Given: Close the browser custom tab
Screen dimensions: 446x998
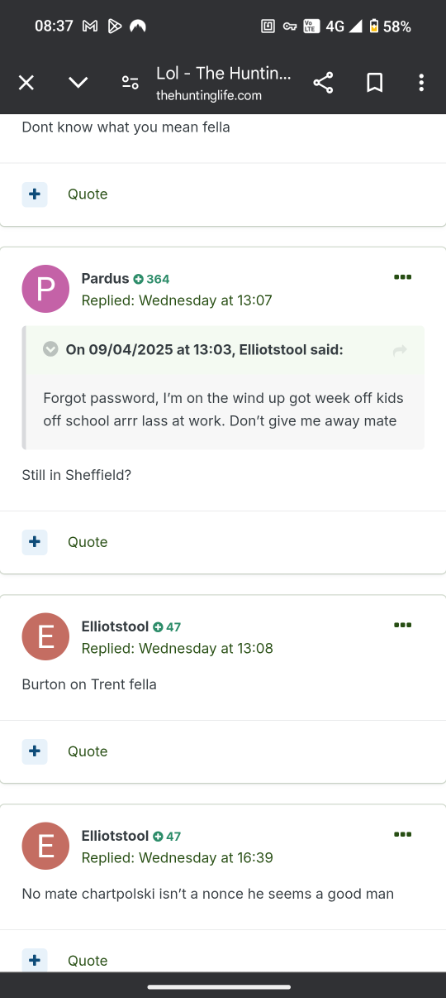Looking at the screenshot, I should pyautogui.click(x=26, y=83).
